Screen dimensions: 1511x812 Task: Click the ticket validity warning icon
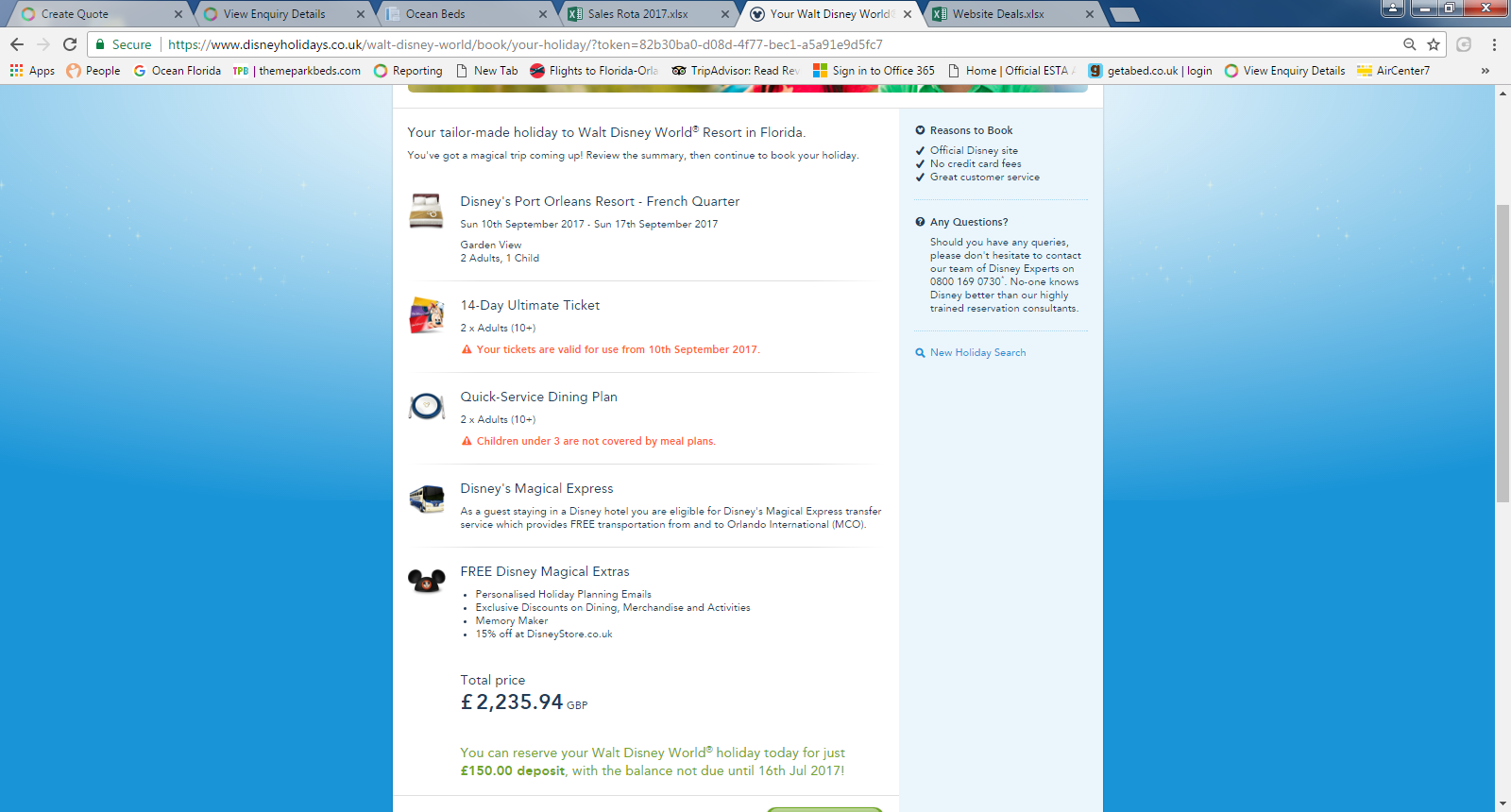point(467,349)
